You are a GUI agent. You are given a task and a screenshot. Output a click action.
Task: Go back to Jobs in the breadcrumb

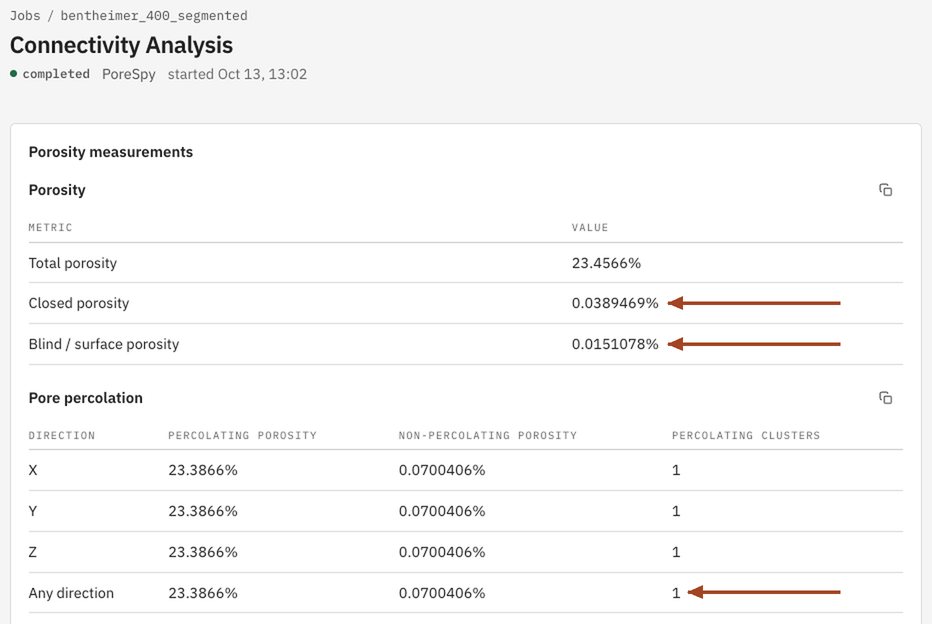point(25,16)
